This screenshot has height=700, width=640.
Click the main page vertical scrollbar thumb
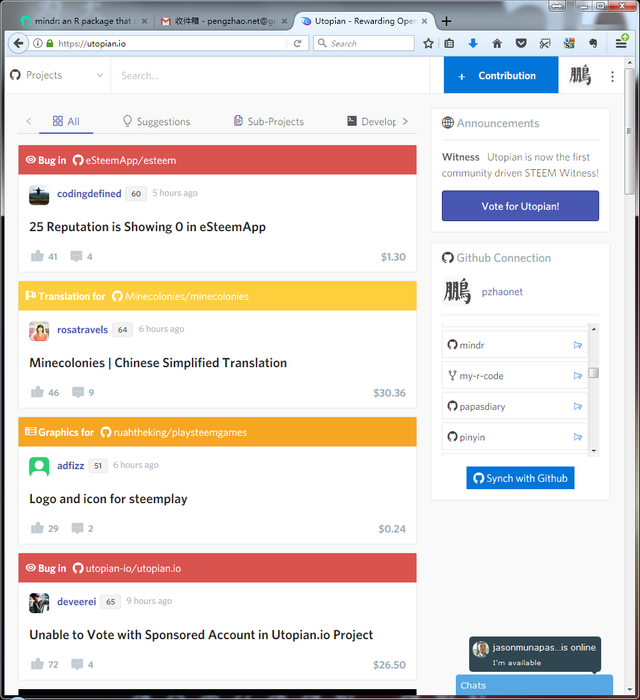pos(629,130)
